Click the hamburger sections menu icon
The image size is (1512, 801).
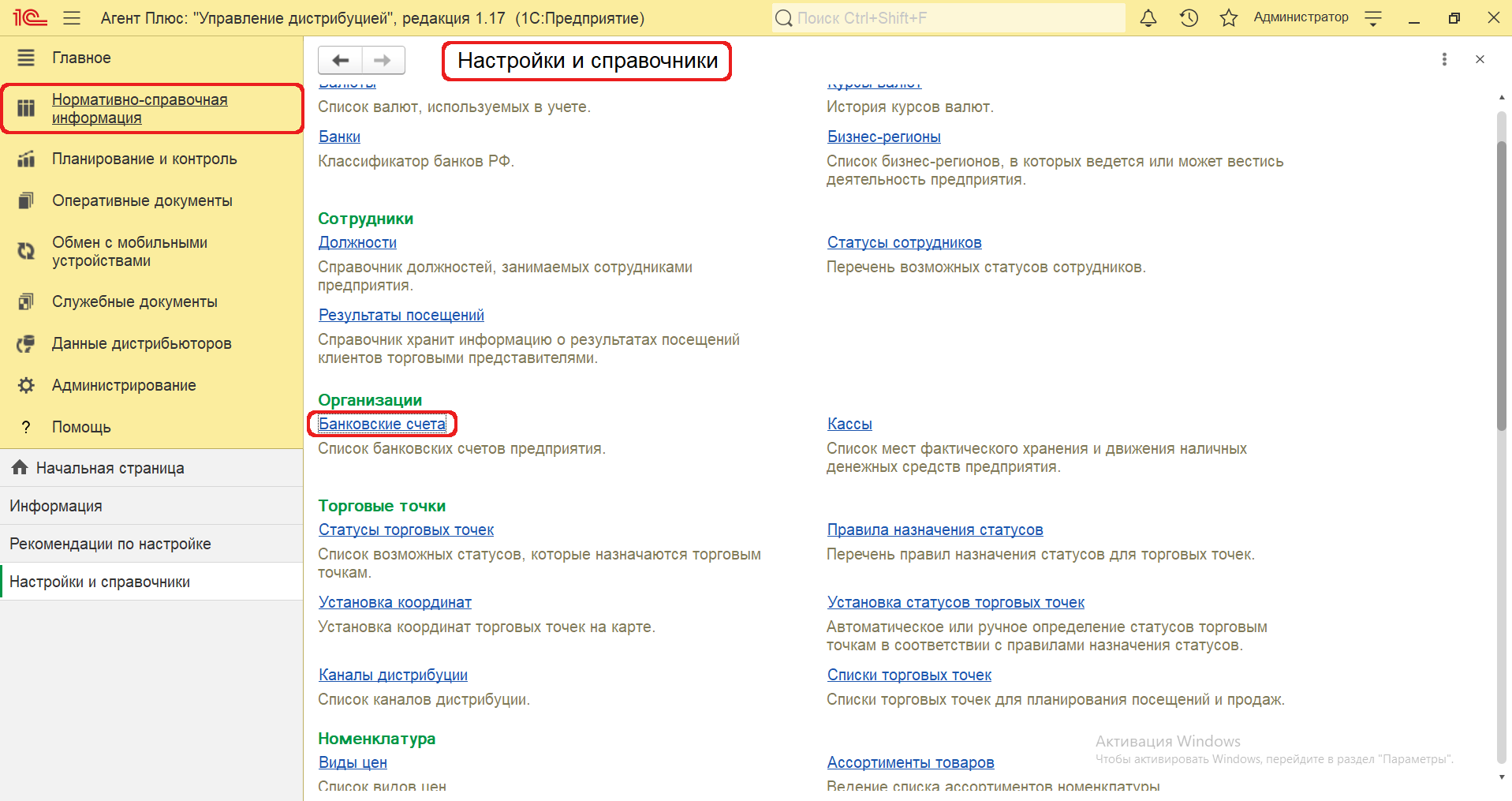pos(72,18)
